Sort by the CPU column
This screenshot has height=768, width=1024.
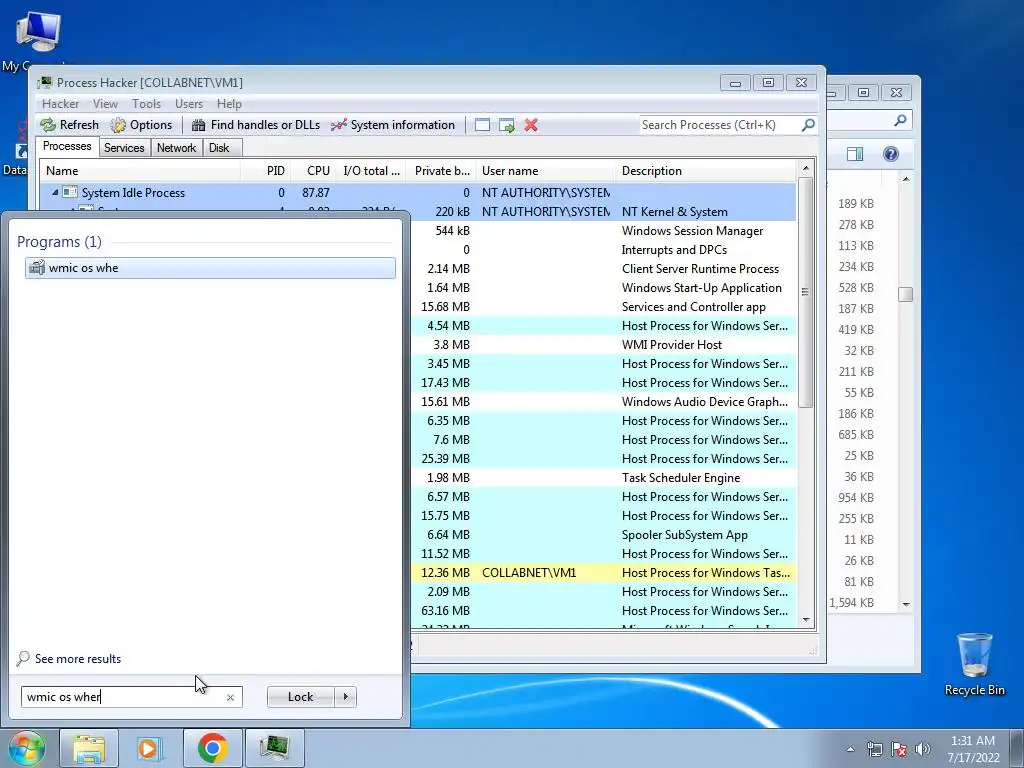pyautogui.click(x=313, y=170)
